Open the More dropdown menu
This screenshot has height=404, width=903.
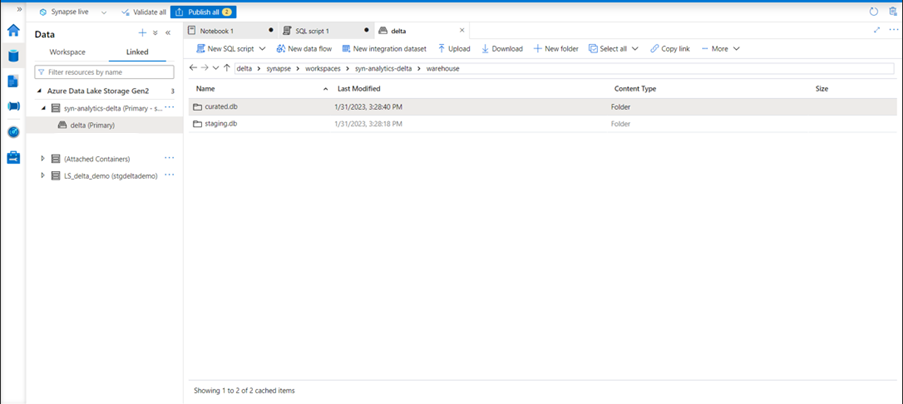(x=737, y=48)
